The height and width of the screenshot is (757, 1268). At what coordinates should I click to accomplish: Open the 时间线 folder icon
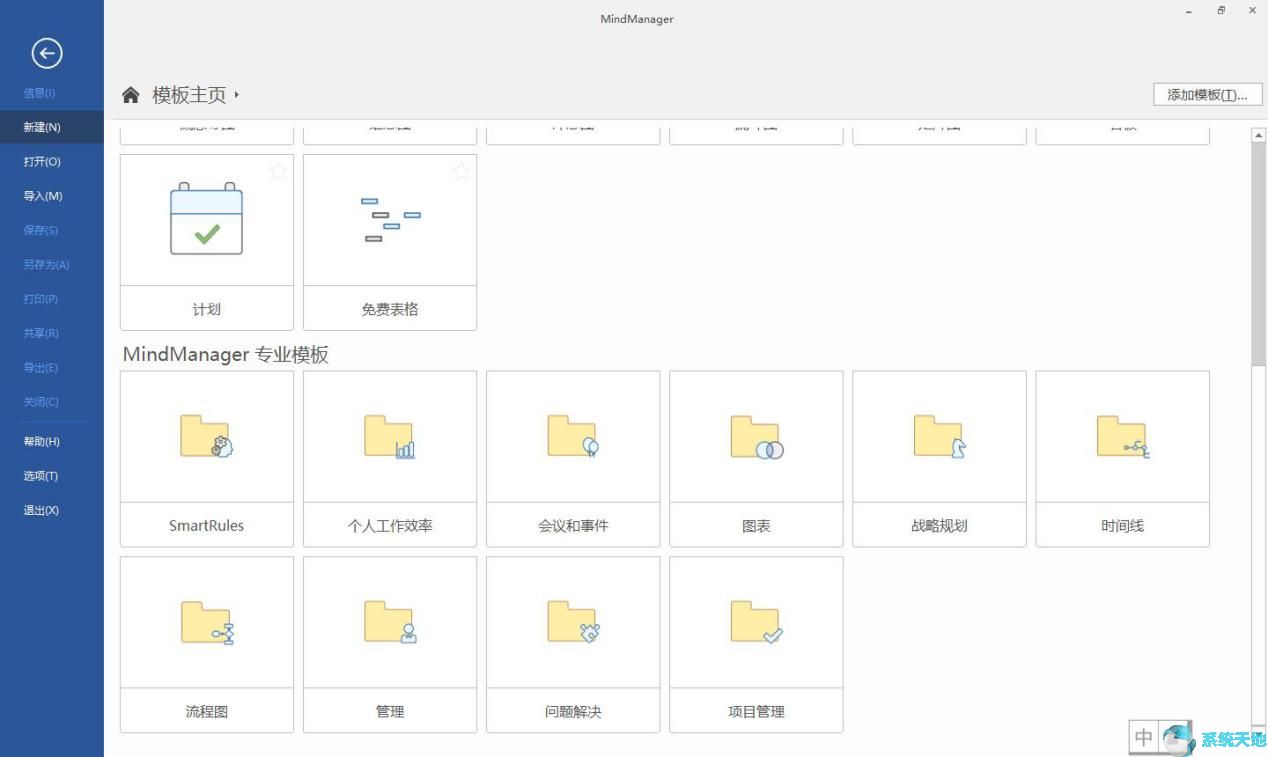tap(1122, 436)
